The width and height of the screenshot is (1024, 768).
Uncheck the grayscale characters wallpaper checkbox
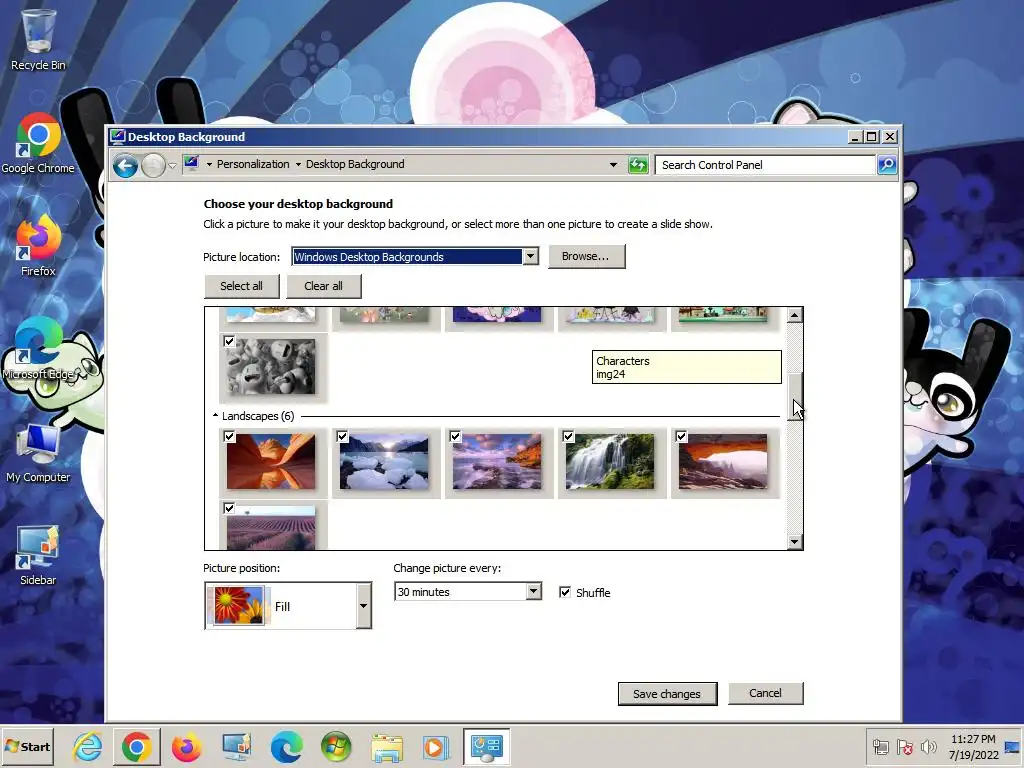click(229, 341)
